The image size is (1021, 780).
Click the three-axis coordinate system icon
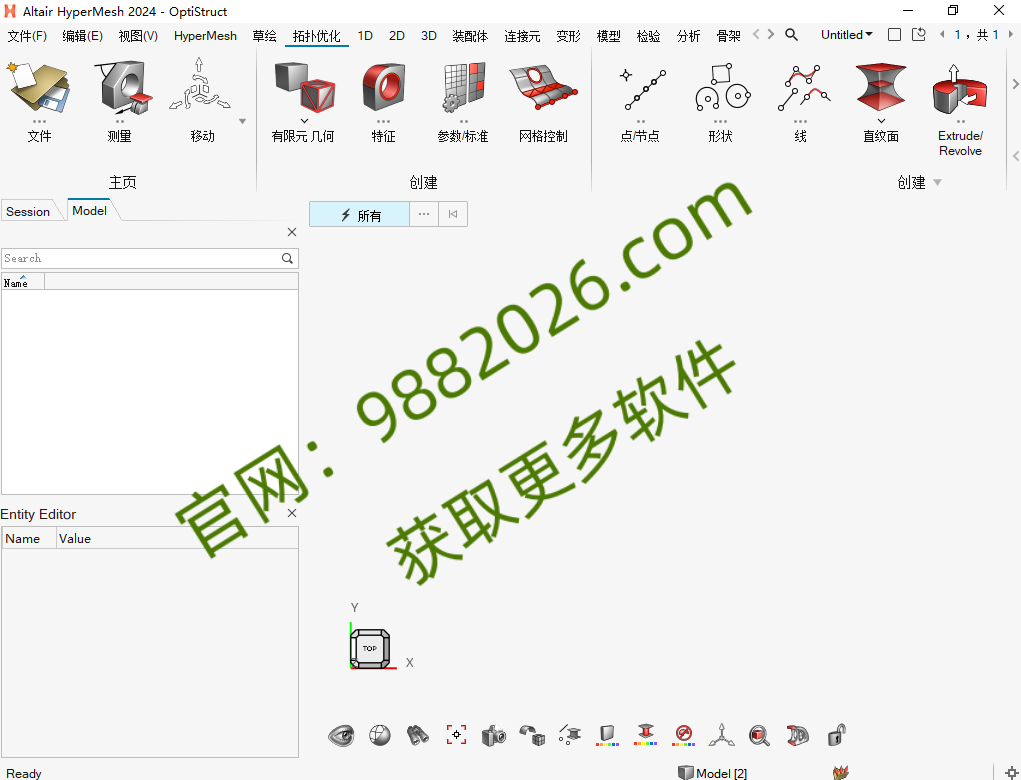(721, 736)
